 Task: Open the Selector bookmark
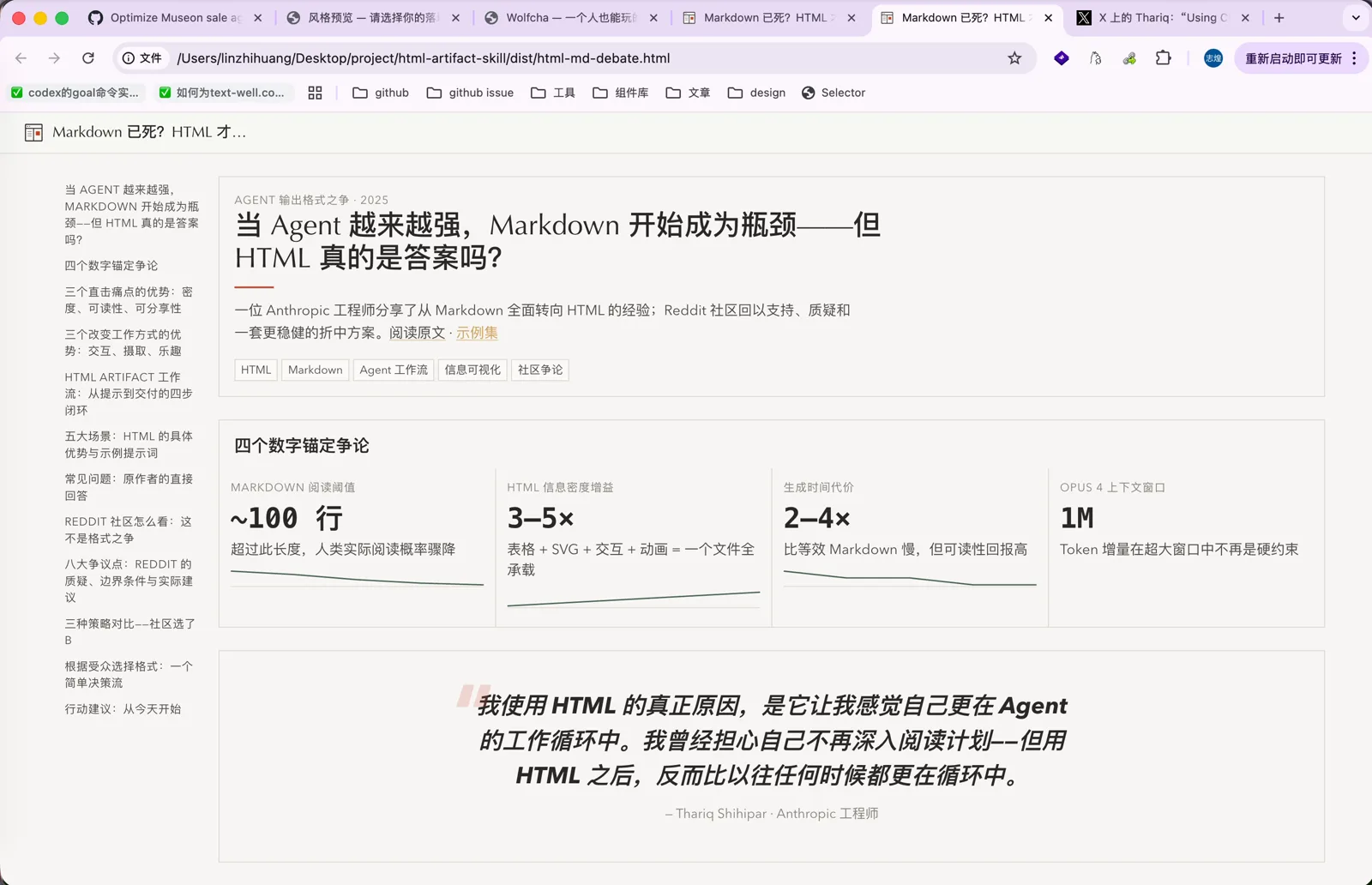833,93
